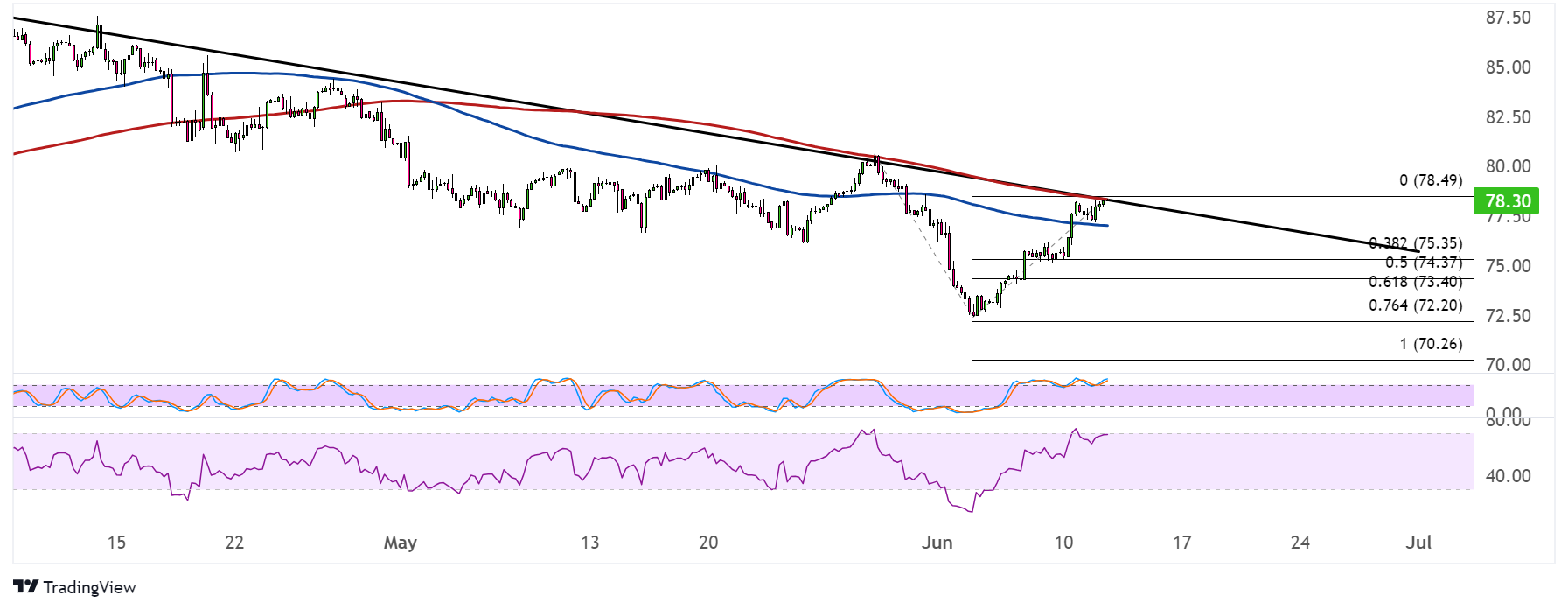Click the 70.00 price axis label
Screen dimensions: 1568x610
pos(1509,365)
